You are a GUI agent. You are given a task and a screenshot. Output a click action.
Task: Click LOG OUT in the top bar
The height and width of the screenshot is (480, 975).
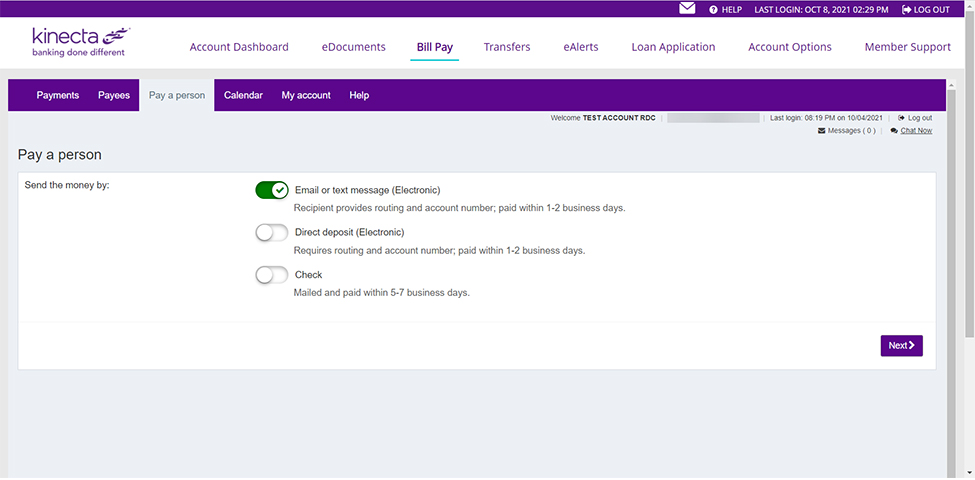[925, 9]
